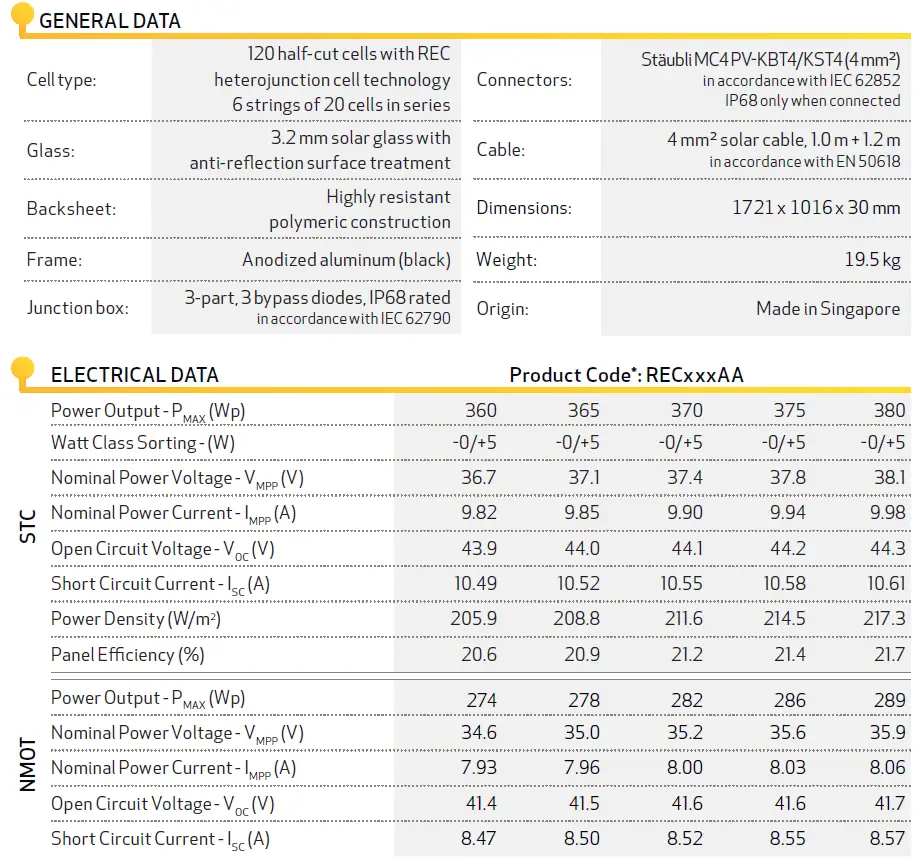The height and width of the screenshot is (862, 919).
Task: Click the 'Backsheet:' label
Action: point(71,209)
